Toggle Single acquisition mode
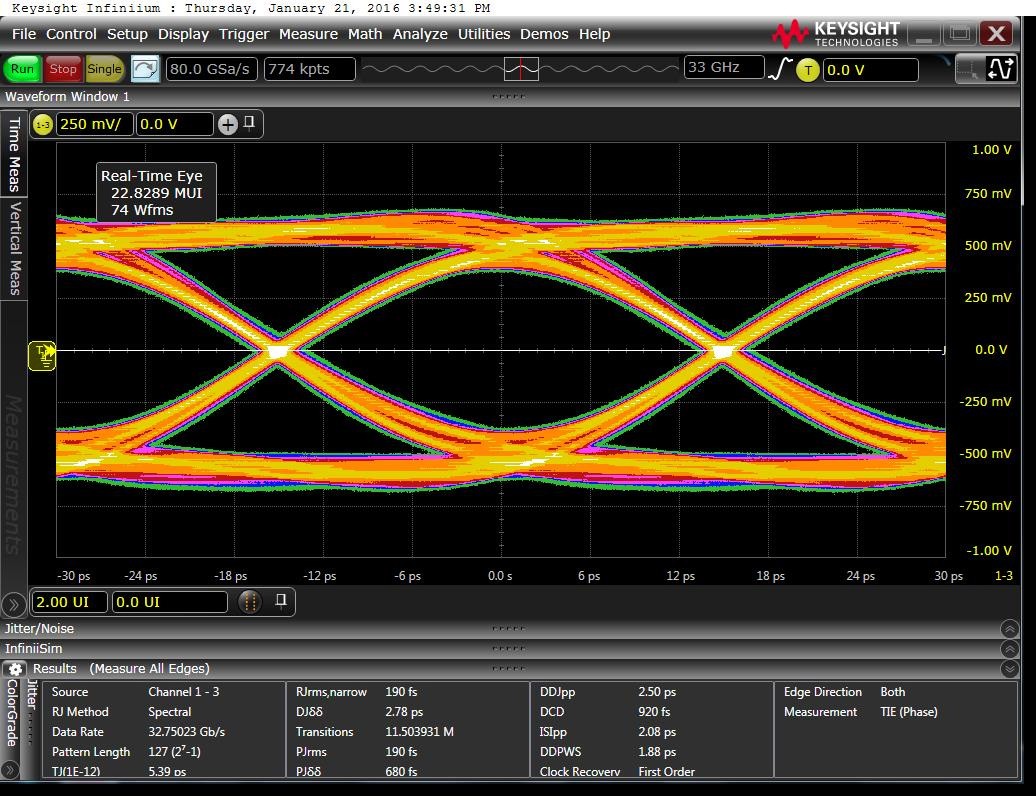1036x796 pixels. tap(104, 69)
